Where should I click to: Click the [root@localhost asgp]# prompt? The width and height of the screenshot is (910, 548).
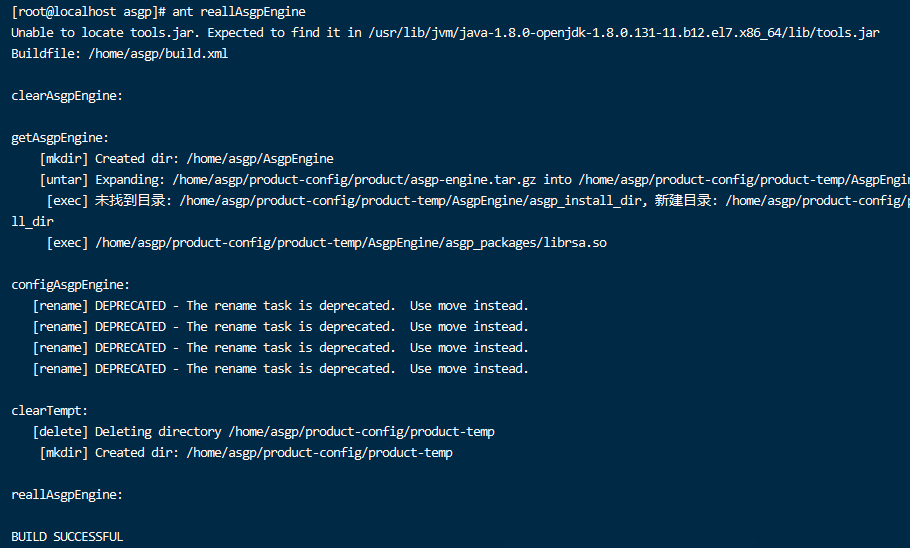coord(88,12)
